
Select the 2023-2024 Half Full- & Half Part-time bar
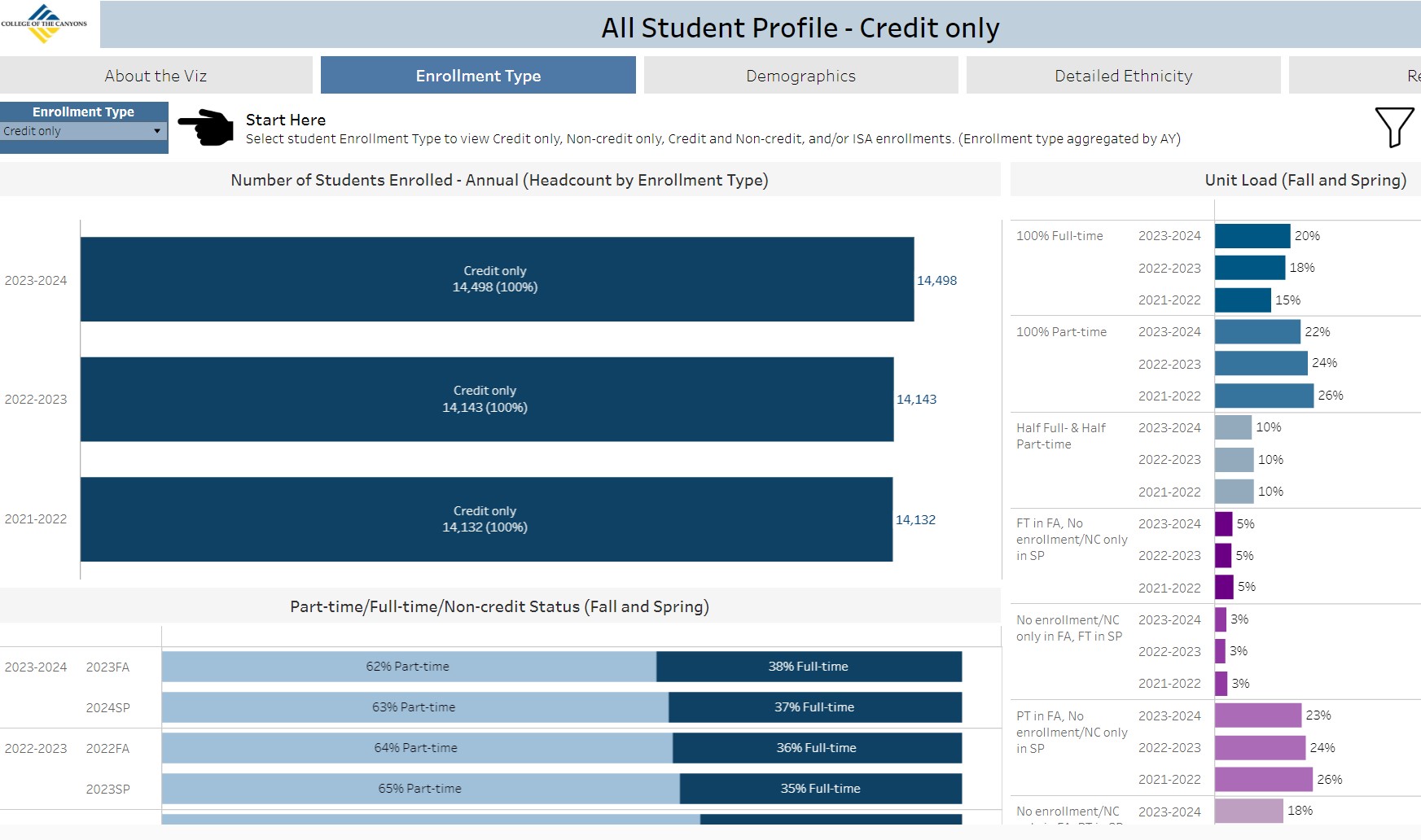point(1233,427)
